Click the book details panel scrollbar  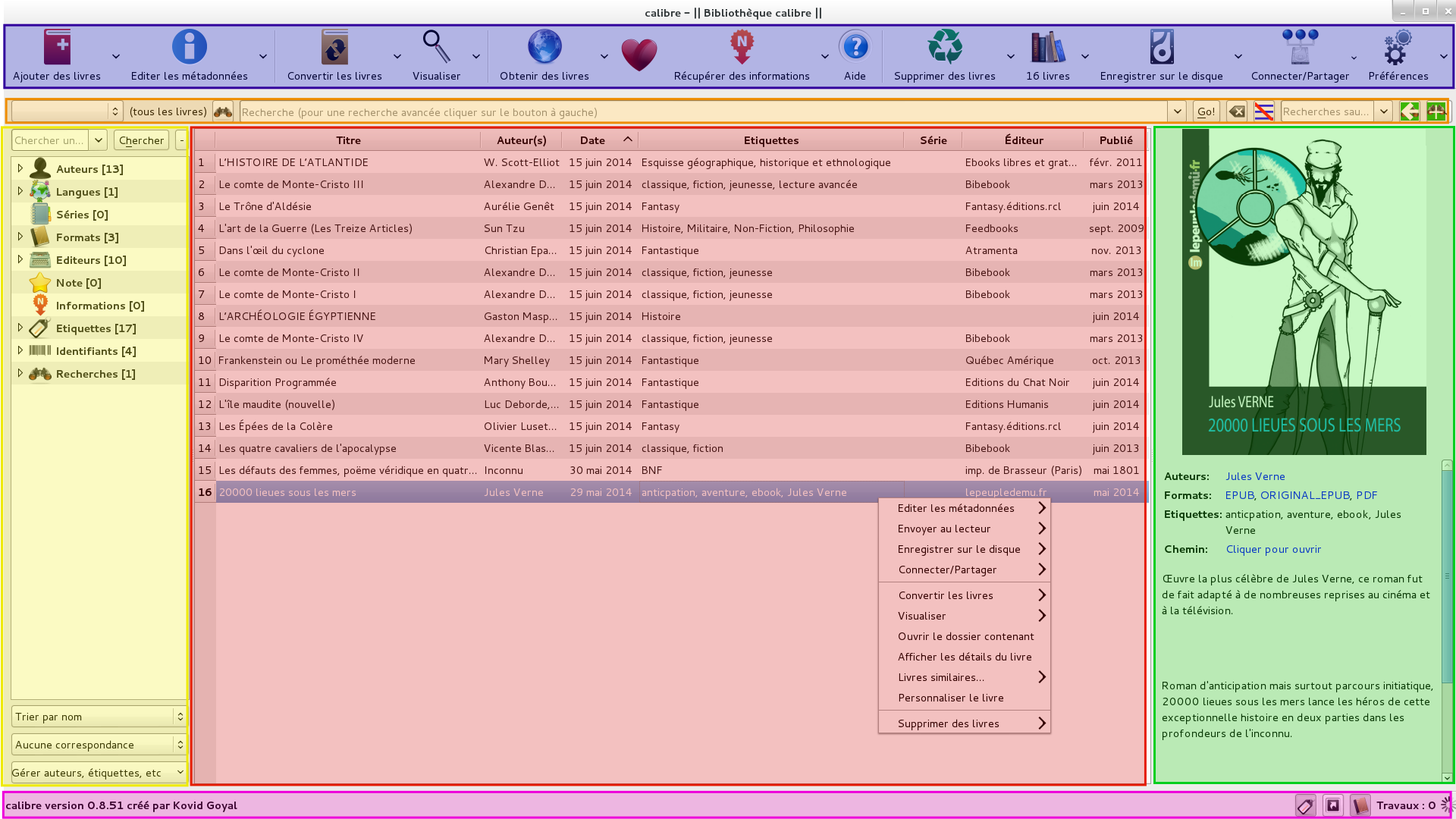point(1447,576)
